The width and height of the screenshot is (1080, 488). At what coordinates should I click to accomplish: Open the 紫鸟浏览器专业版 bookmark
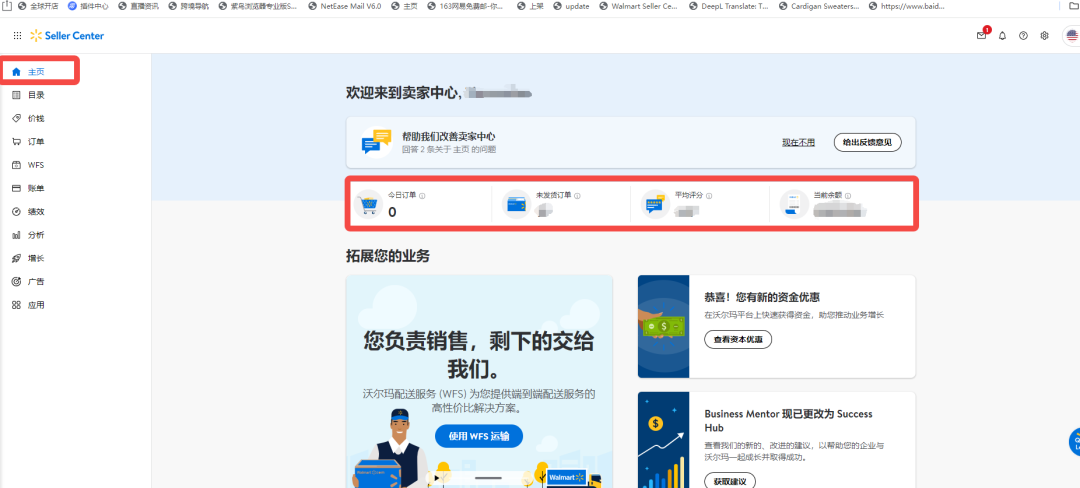[x=258, y=6]
